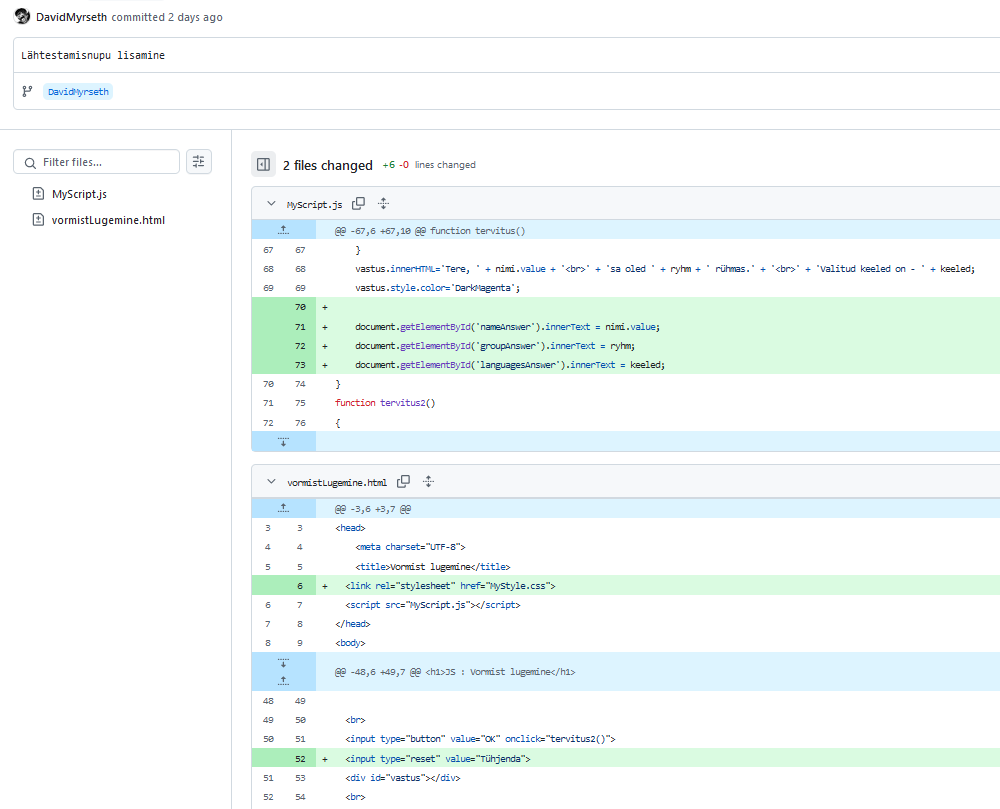Viewport: 1000px width, 809px height.
Task: Copy the vormistLugemine.html file path
Action: pyautogui.click(x=403, y=481)
